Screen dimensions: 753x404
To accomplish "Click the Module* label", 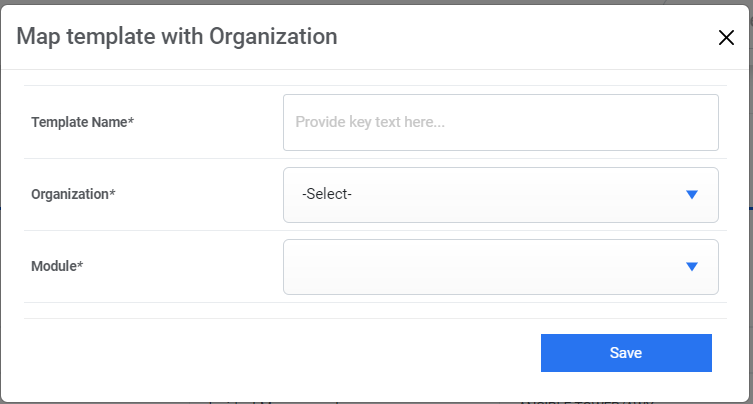I will point(57,266).
